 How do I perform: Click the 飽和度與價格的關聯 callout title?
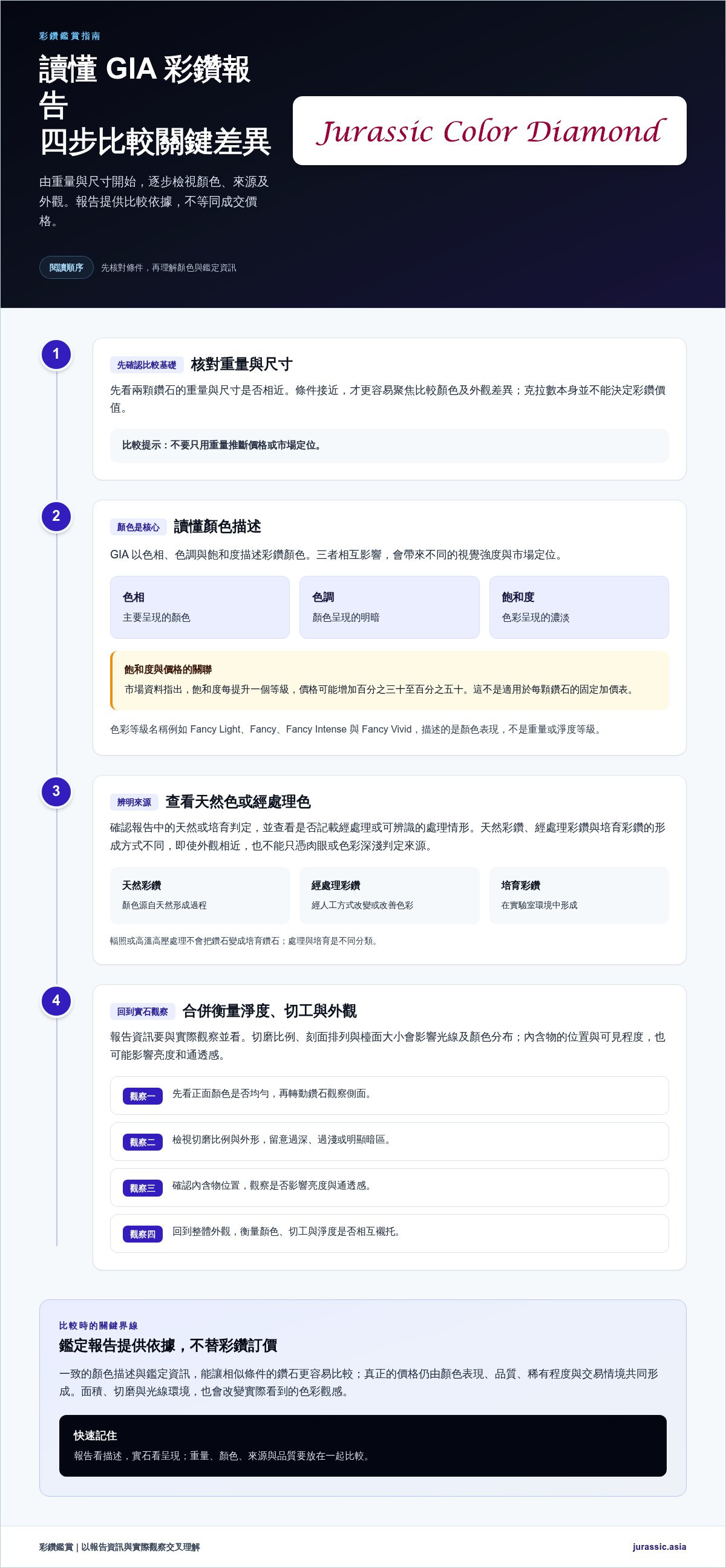coord(168,670)
